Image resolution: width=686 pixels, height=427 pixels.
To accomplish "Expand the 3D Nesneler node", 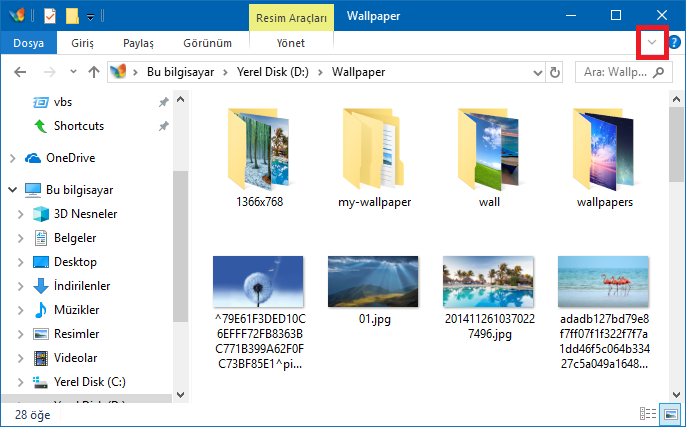I will coord(21,214).
